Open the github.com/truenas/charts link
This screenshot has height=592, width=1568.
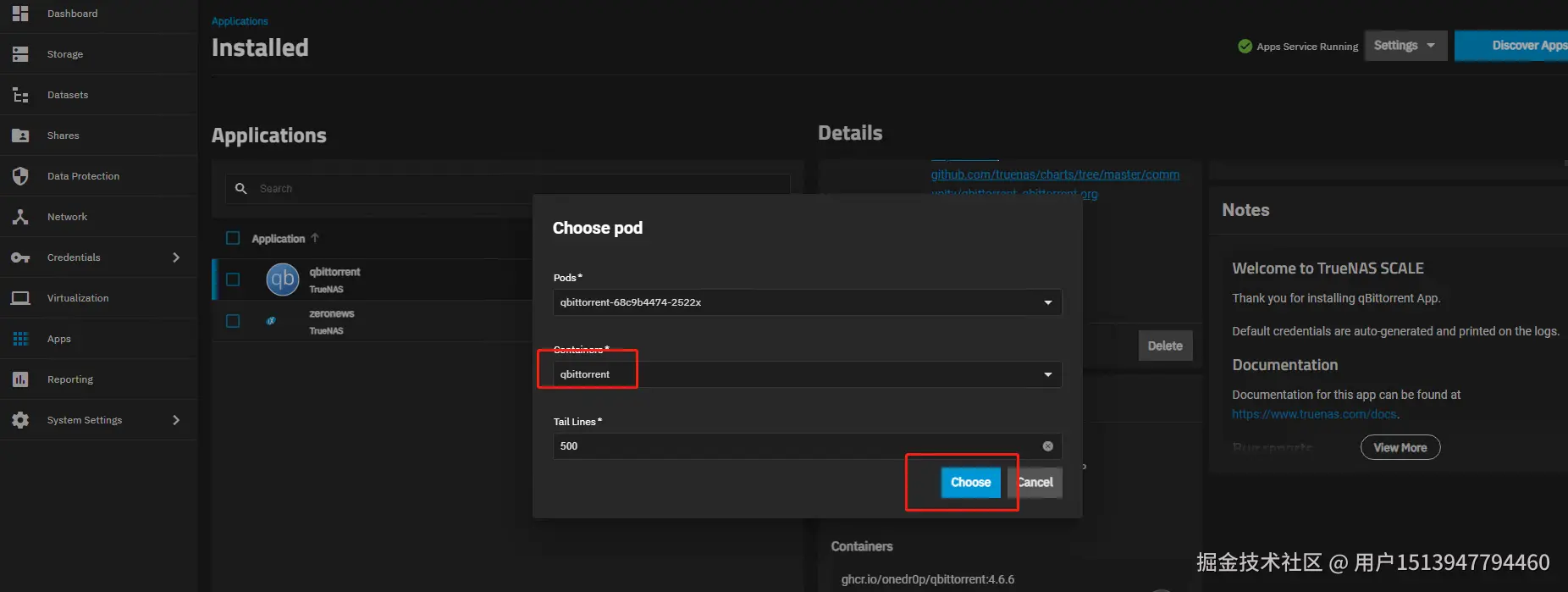(1055, 174)
